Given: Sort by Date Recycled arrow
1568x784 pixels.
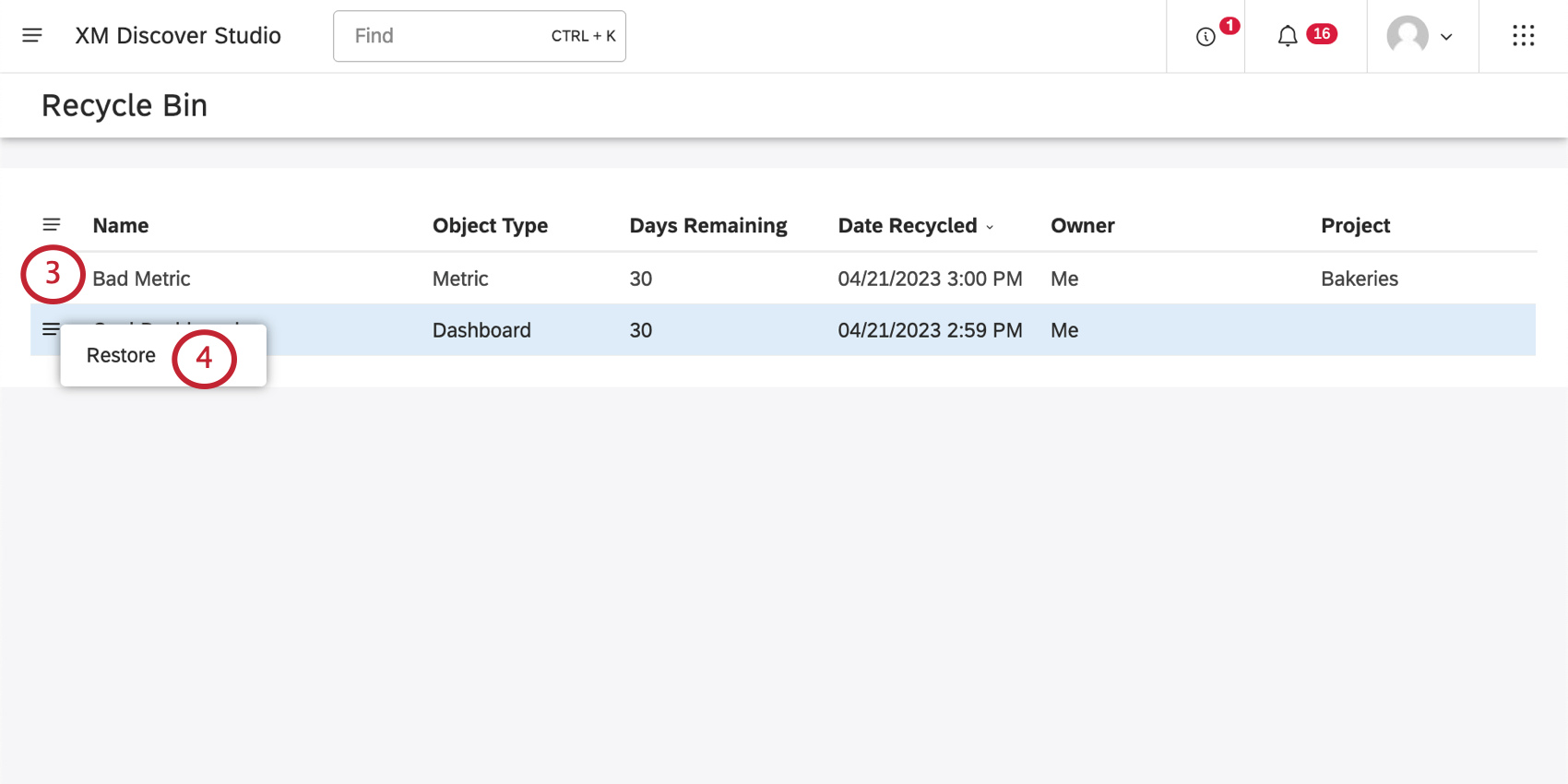Looking at the screenshot, I should (x=990, y=227).
